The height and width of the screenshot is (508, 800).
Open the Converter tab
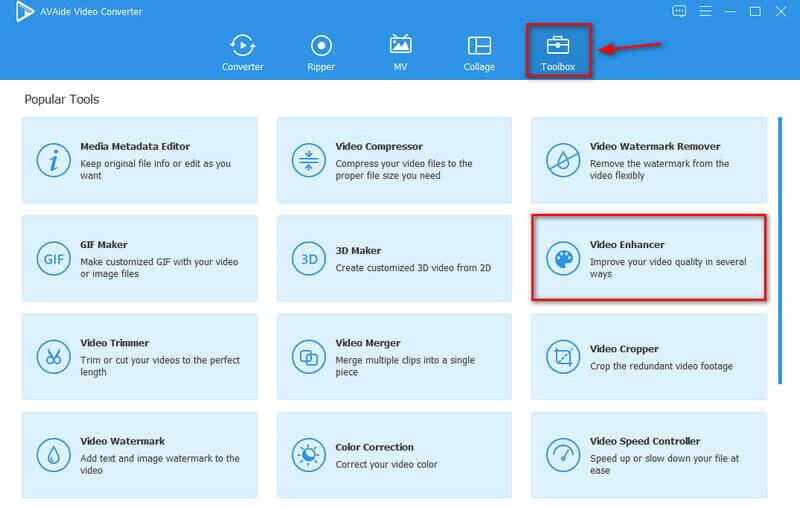pyautogui.click(x=242, y=53)
